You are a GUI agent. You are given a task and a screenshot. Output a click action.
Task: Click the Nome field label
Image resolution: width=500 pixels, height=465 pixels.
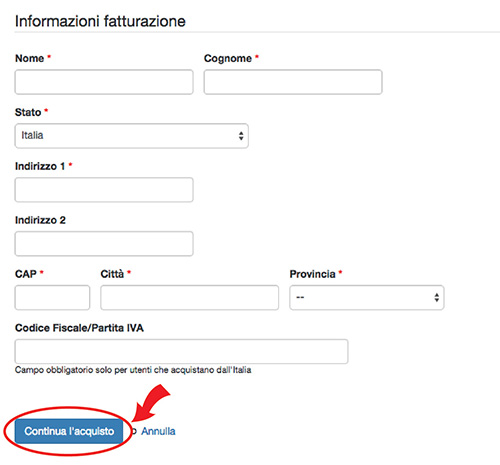tap(30, 58)
